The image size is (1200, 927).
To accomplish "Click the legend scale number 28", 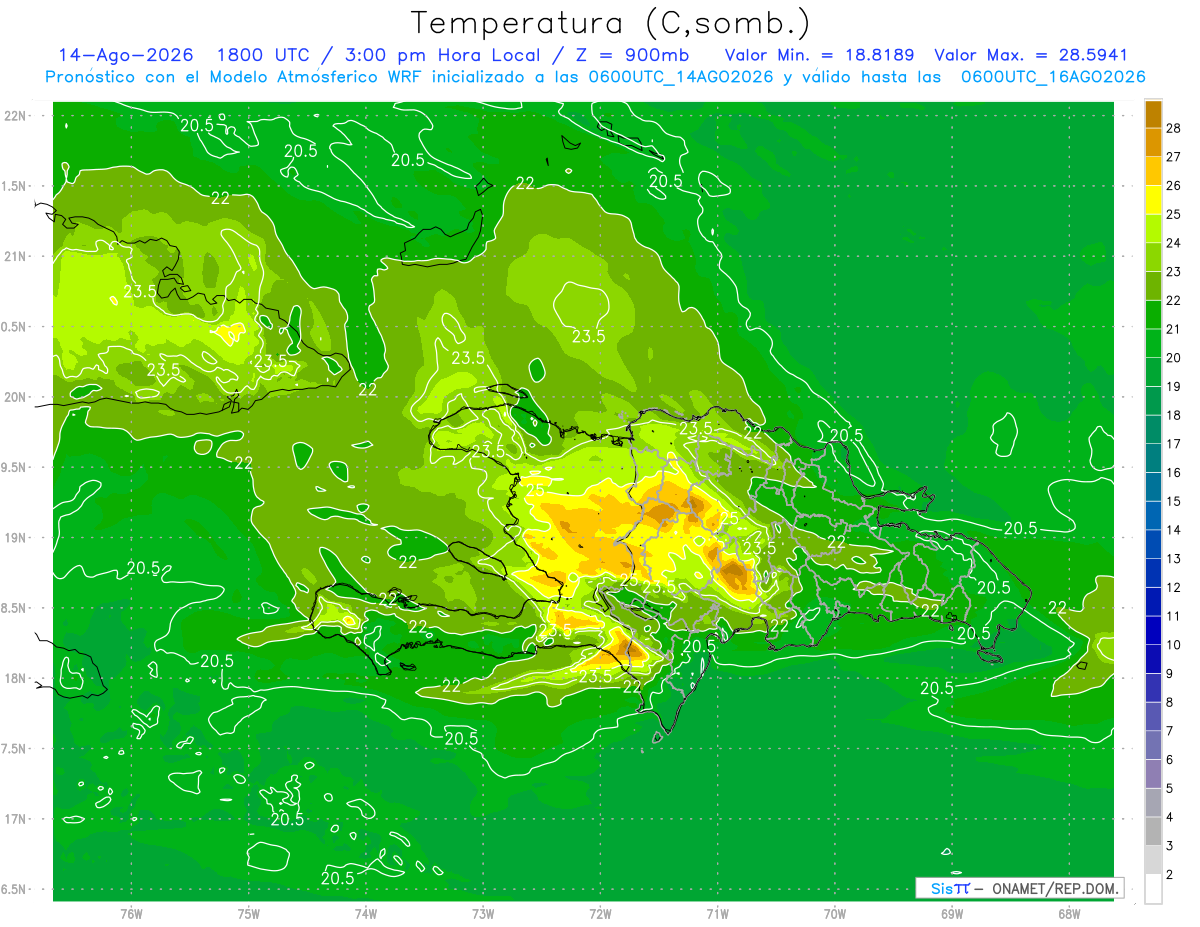I will click(1174, 128).
